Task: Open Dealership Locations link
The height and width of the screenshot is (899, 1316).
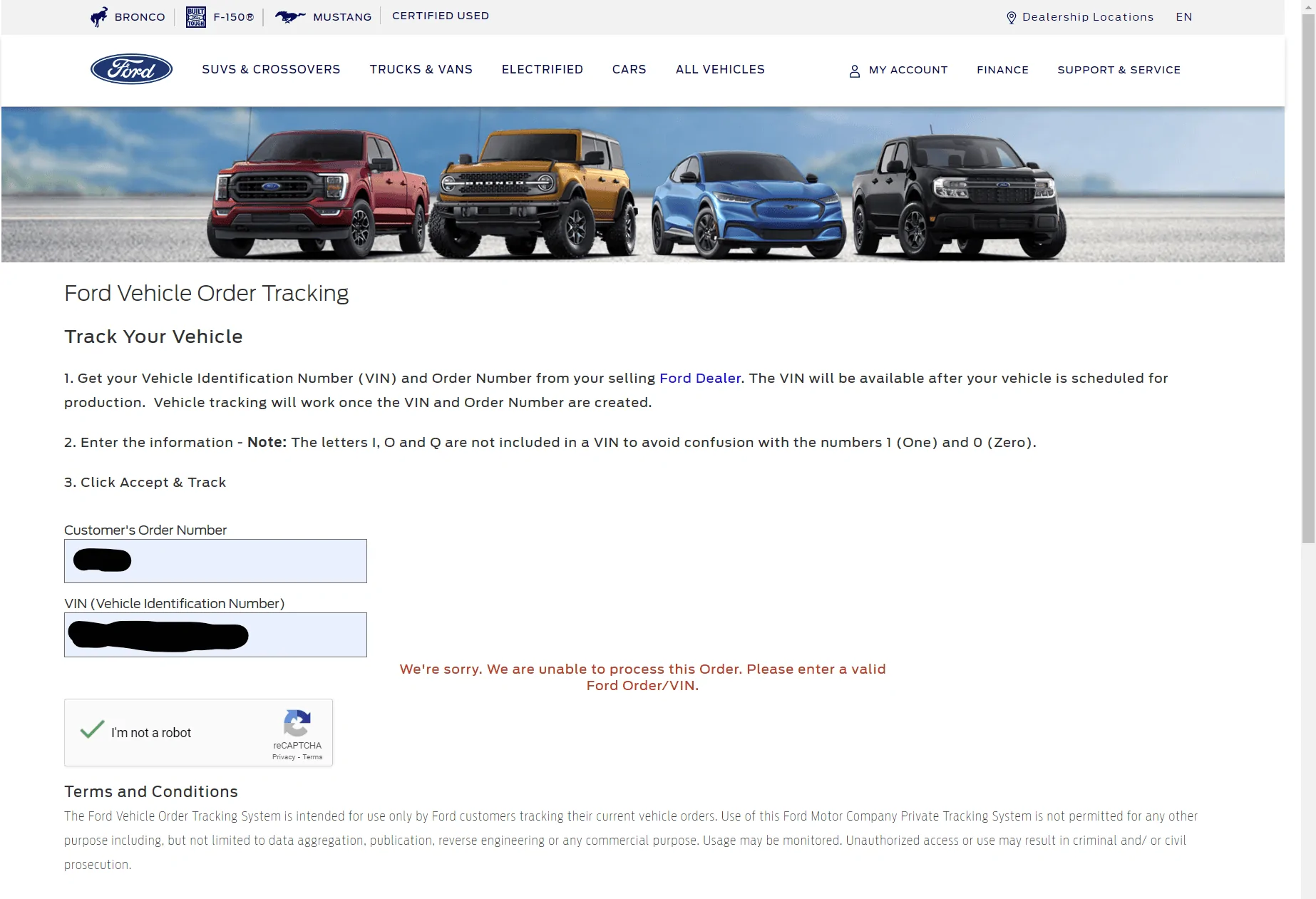Action: pyautogui.click(x=1088, y=17)
